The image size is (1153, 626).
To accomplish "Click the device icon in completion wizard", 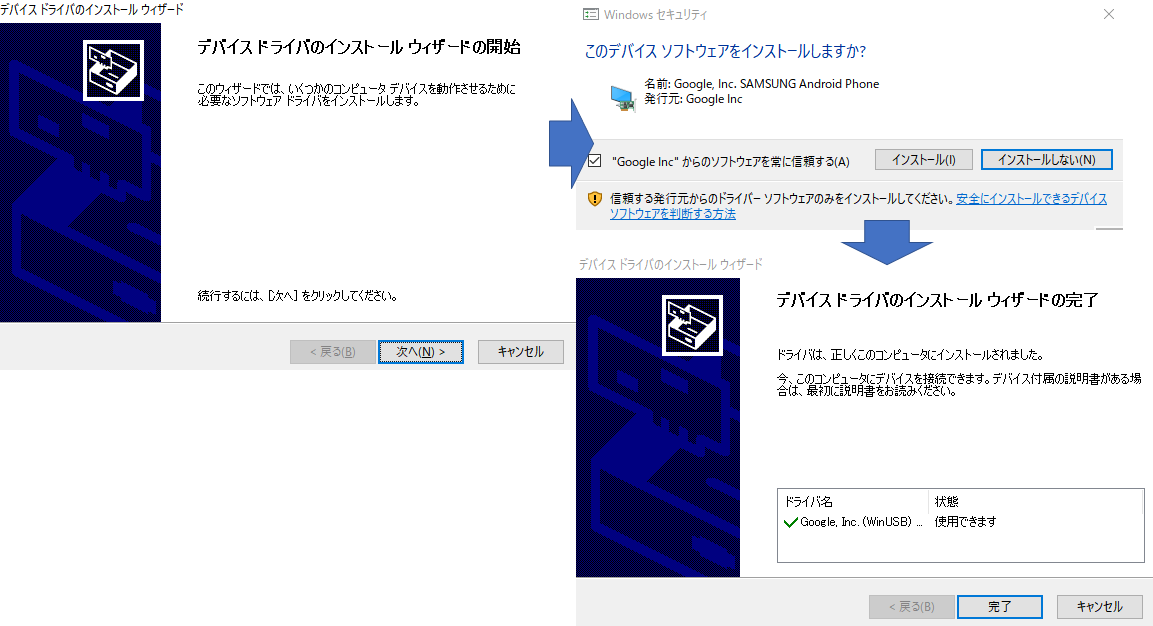I will [x=692, y=325].
